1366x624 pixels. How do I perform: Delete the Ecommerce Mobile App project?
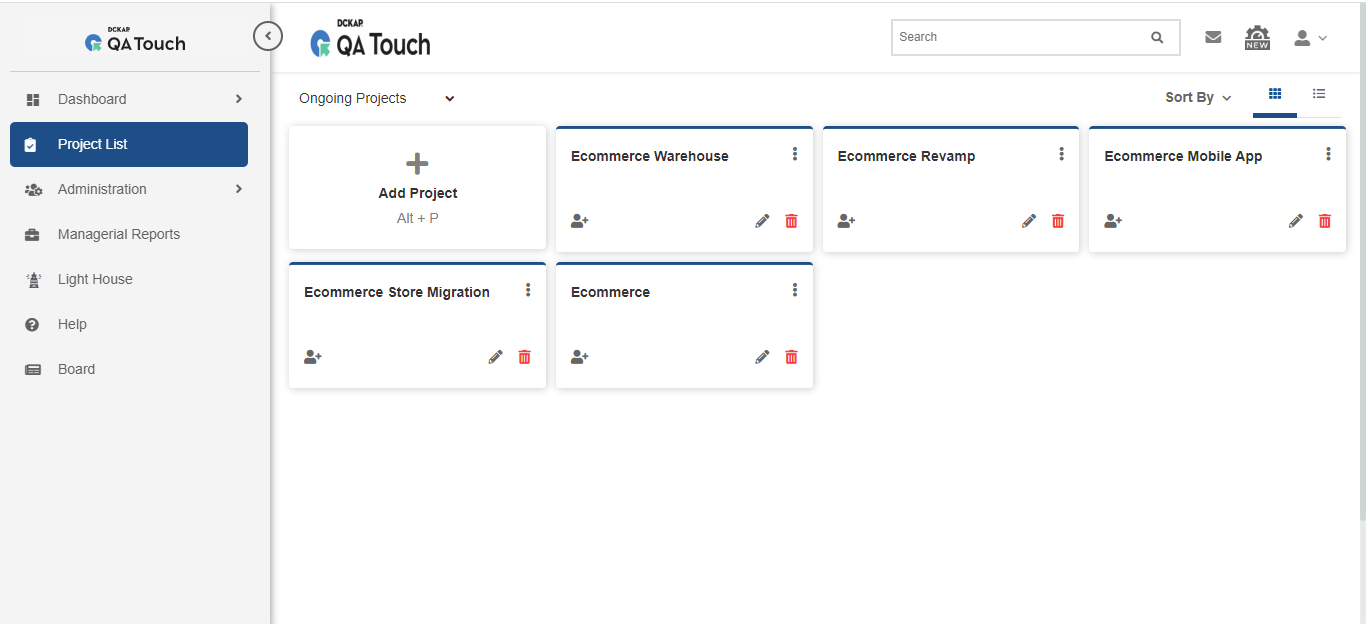pyautogui.click(x=1325, y=221)
